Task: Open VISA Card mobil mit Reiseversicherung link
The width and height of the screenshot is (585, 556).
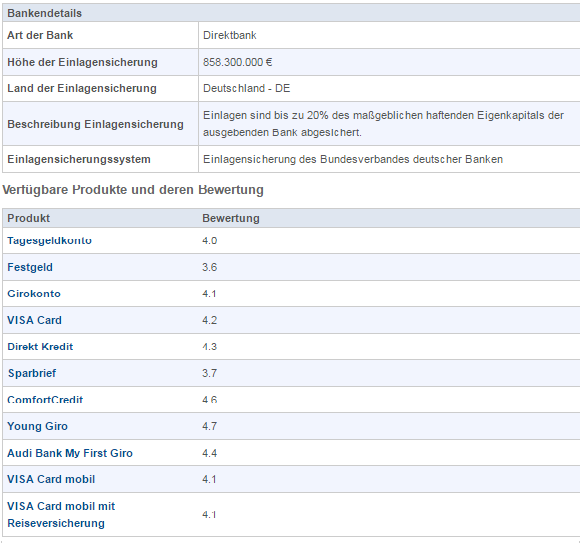Action: coord(61,515)
